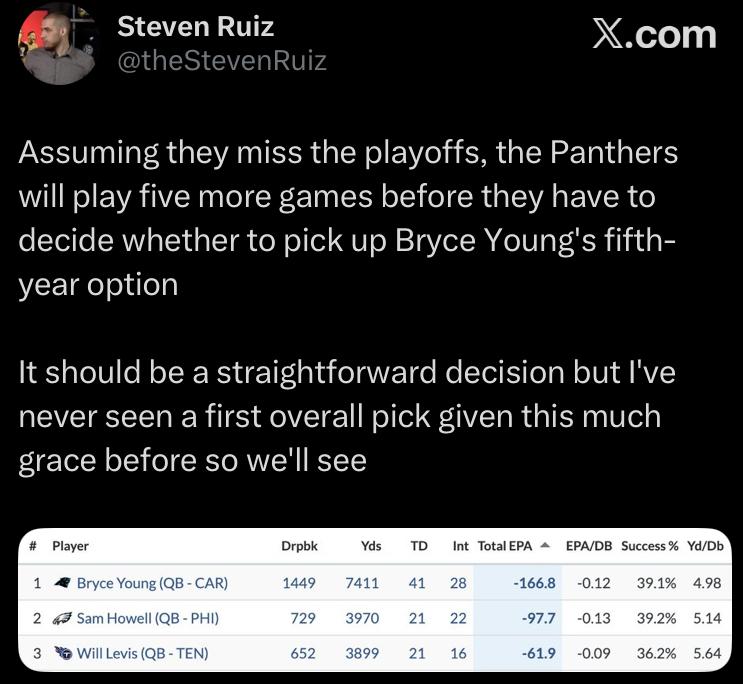
Task: Sort by the TD column header
Action: (x=419, y=546)
